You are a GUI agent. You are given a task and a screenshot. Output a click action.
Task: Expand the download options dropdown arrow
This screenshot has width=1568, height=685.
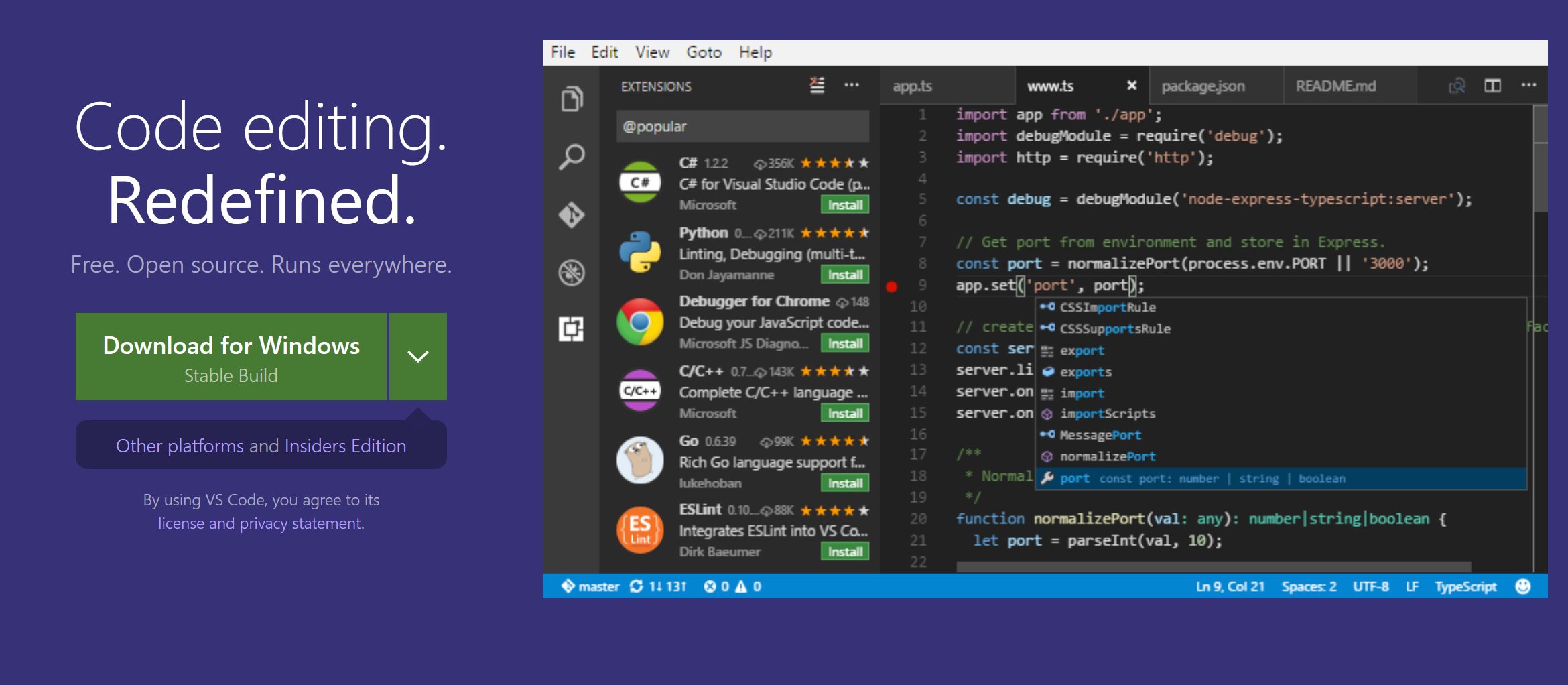coord(418,357)
